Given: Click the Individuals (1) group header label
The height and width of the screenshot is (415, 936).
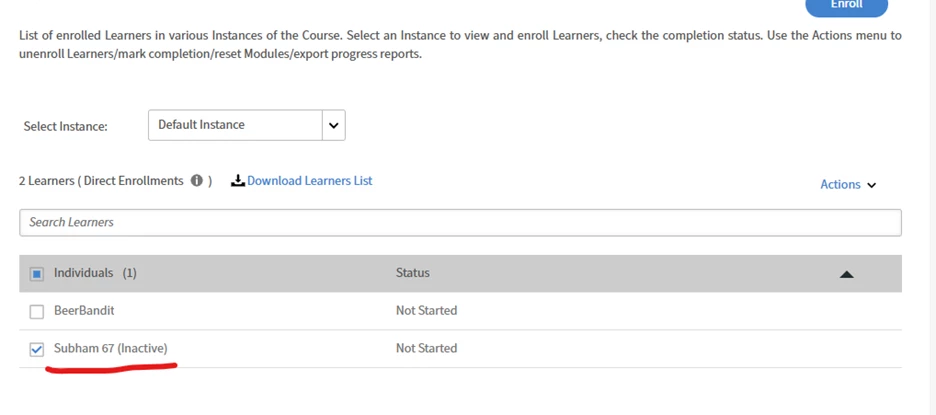Looking at the screenshot, I should (95, 273).
